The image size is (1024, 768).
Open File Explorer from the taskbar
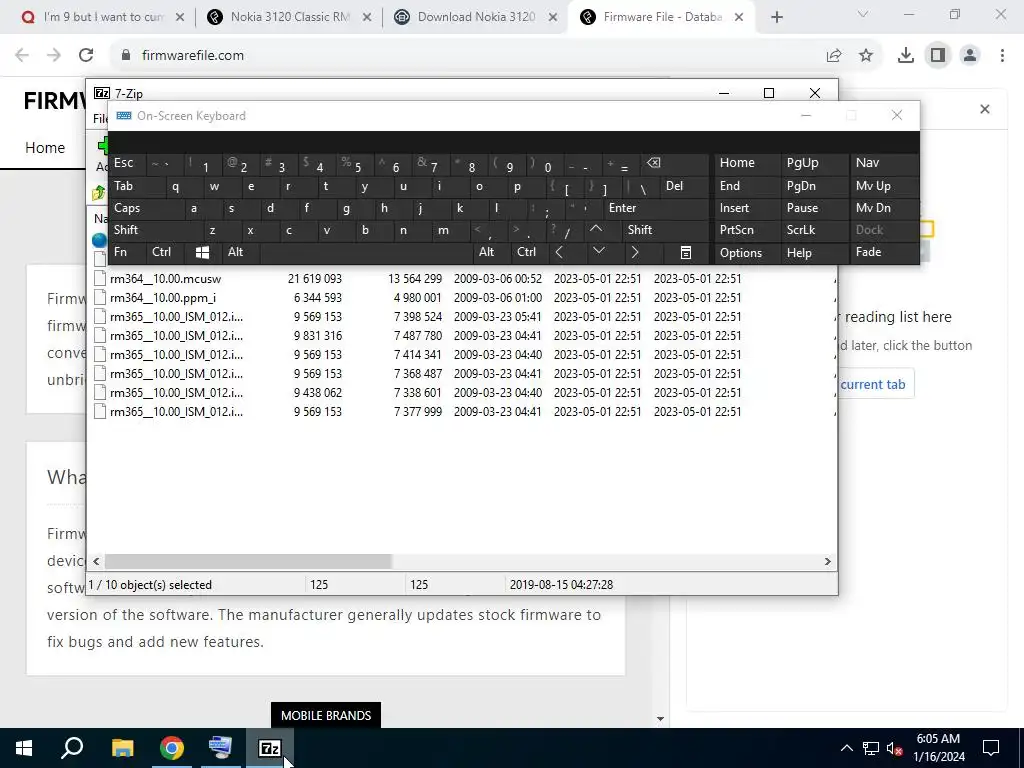click(x=122, y=748)
